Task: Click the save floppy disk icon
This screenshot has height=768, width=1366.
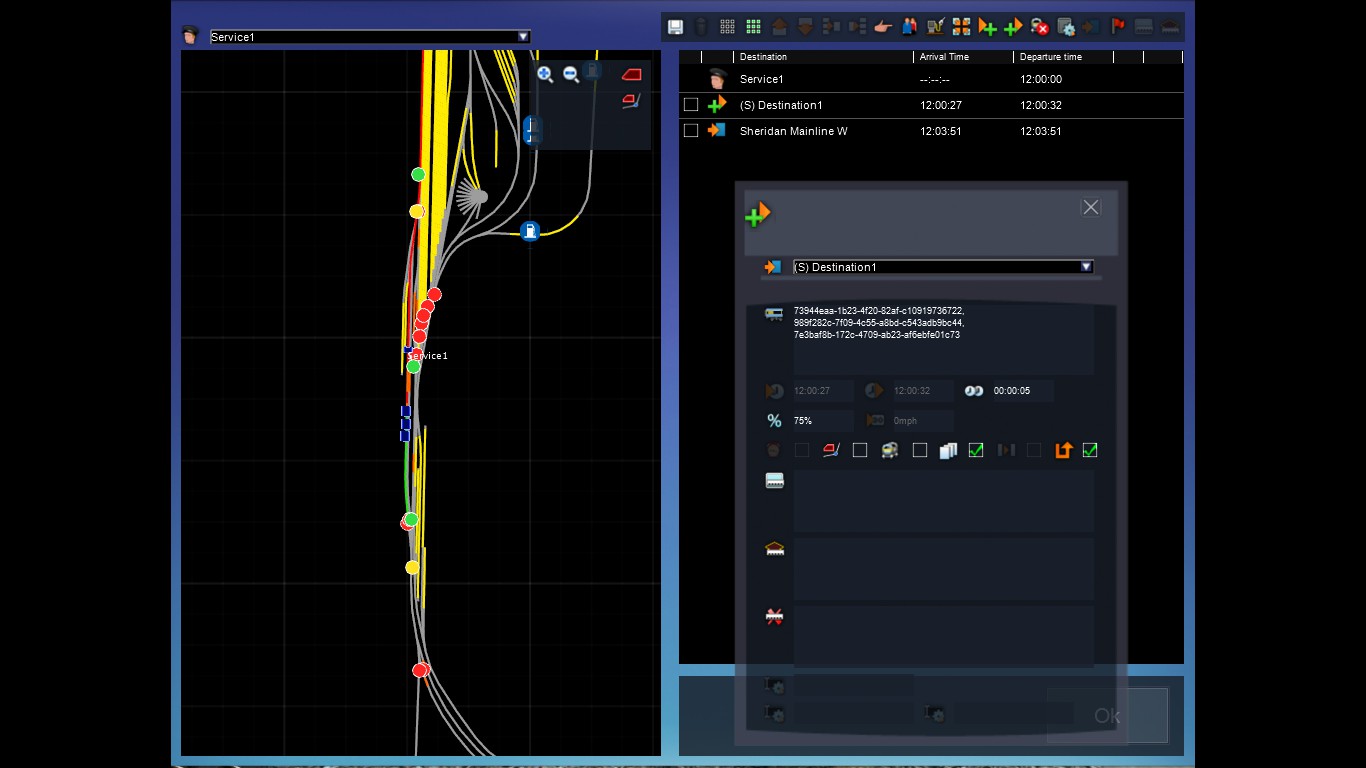Action: pos(675,27)
